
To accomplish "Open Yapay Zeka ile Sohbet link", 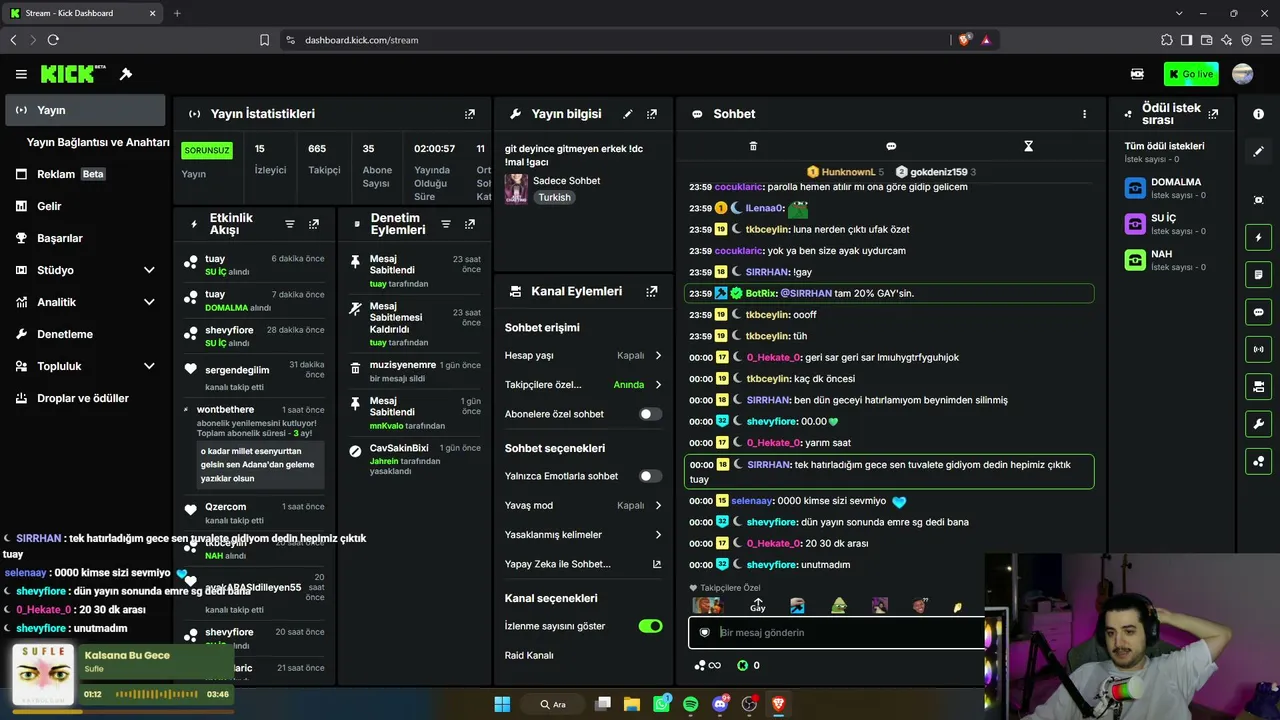I will (x=583, y=564).
